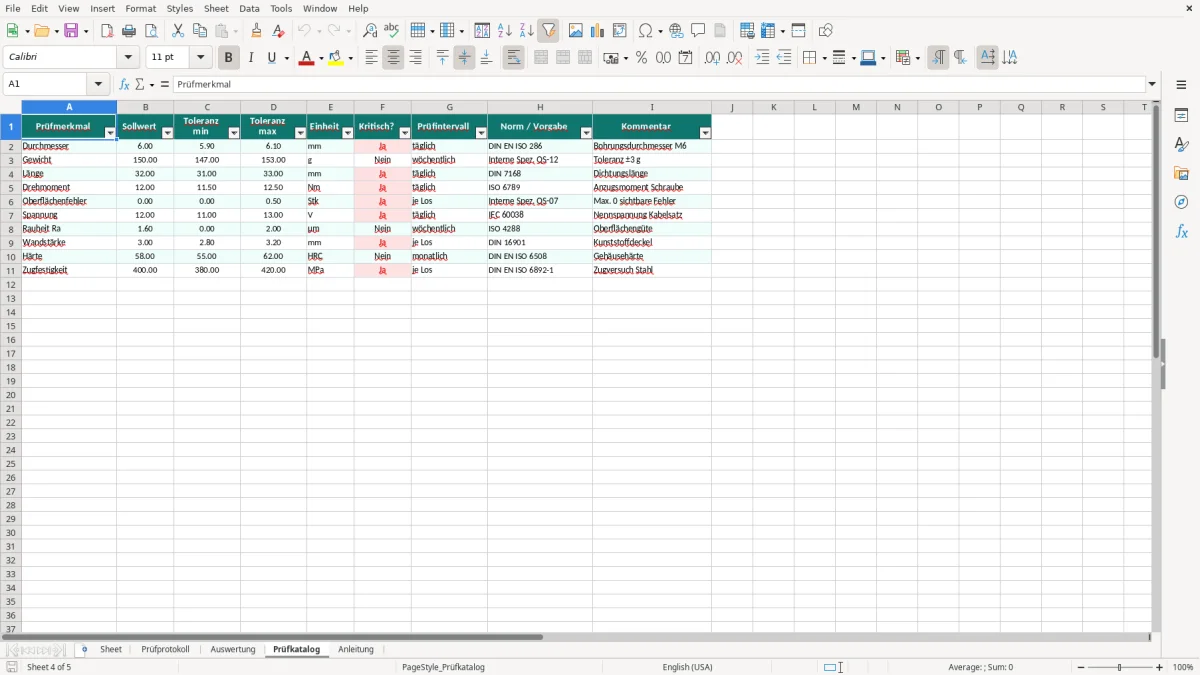Clear direct formatting

tap(279, 31)
